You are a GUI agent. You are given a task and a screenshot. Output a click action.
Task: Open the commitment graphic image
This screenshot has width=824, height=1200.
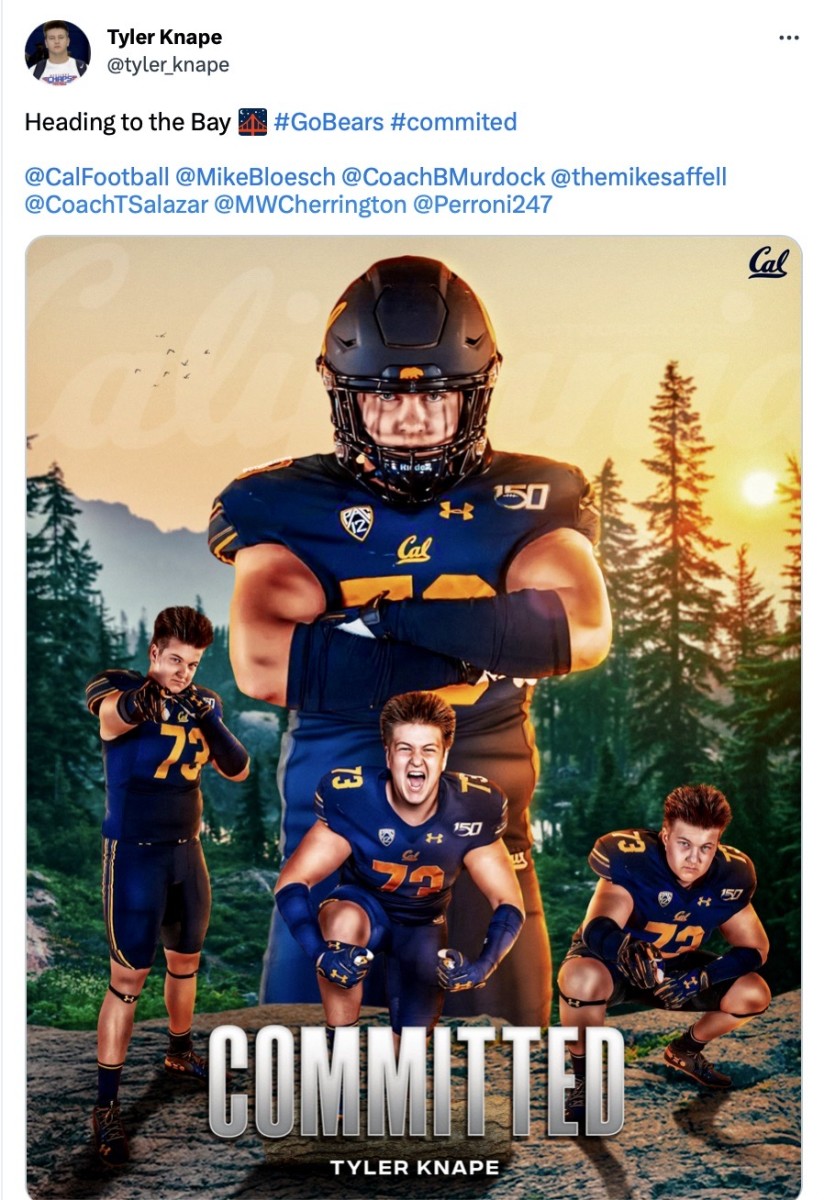(413, 717)
